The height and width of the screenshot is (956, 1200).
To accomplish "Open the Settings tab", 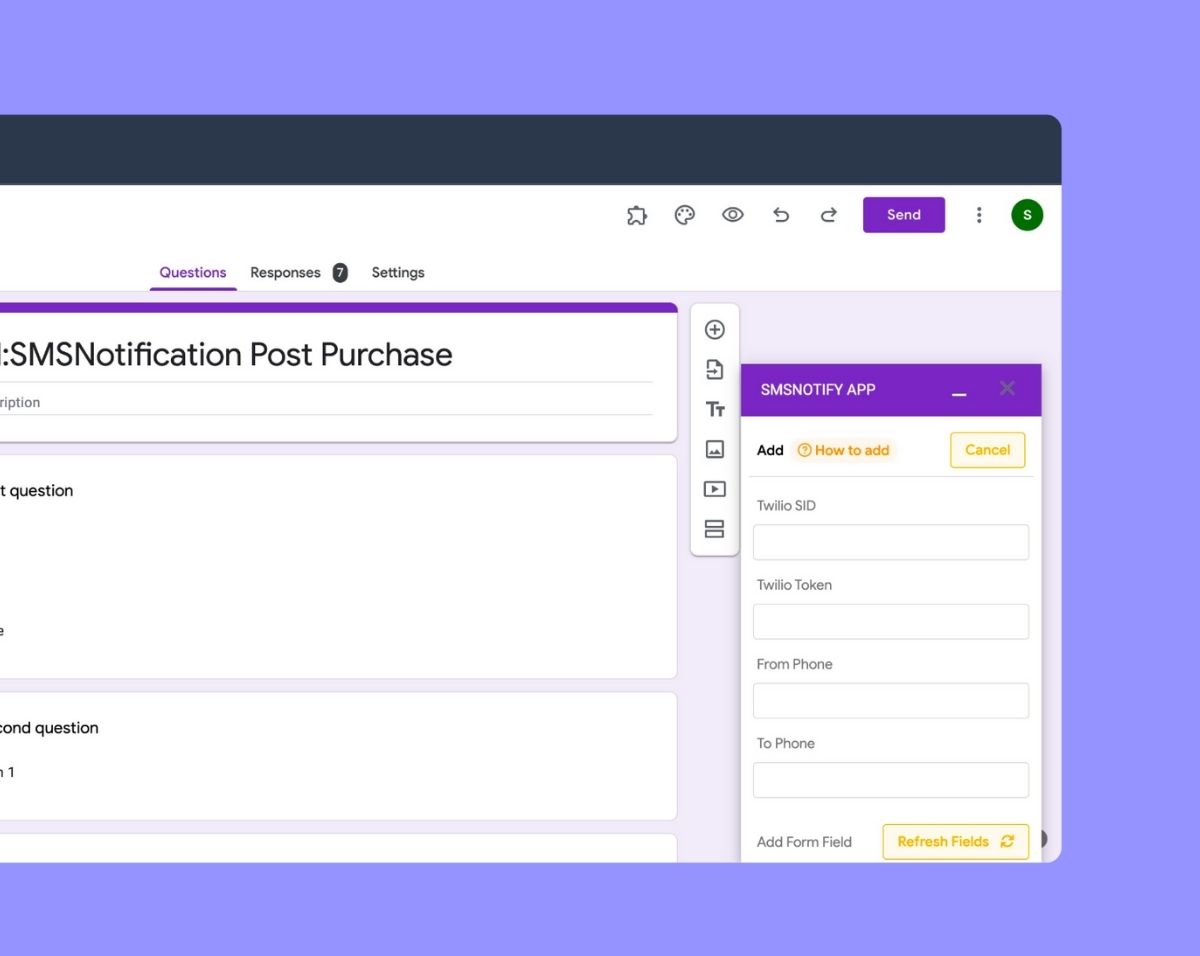I will tap(398, 273).
